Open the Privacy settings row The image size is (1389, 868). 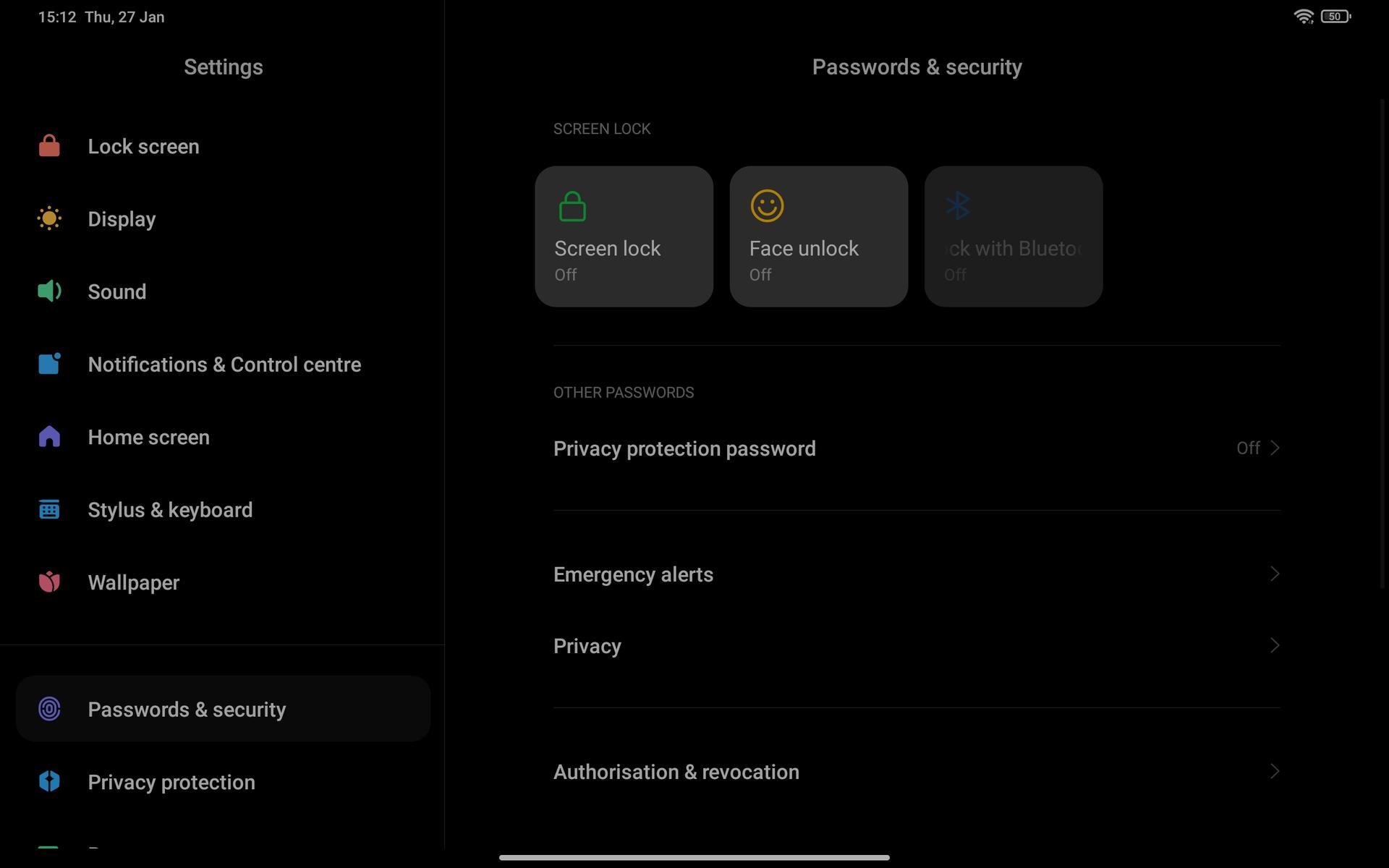(916, 646)
